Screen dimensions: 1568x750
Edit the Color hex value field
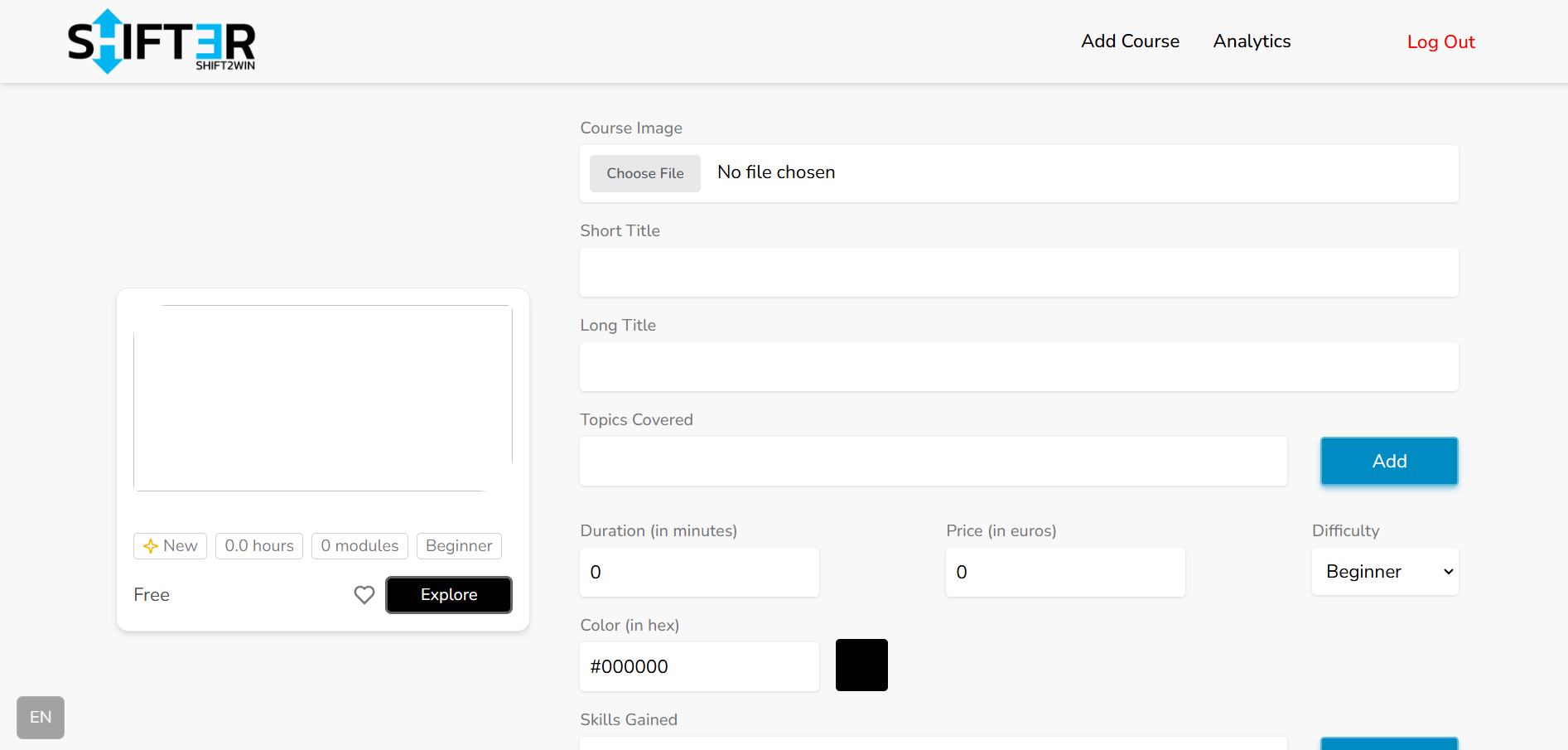pos(699,667)
